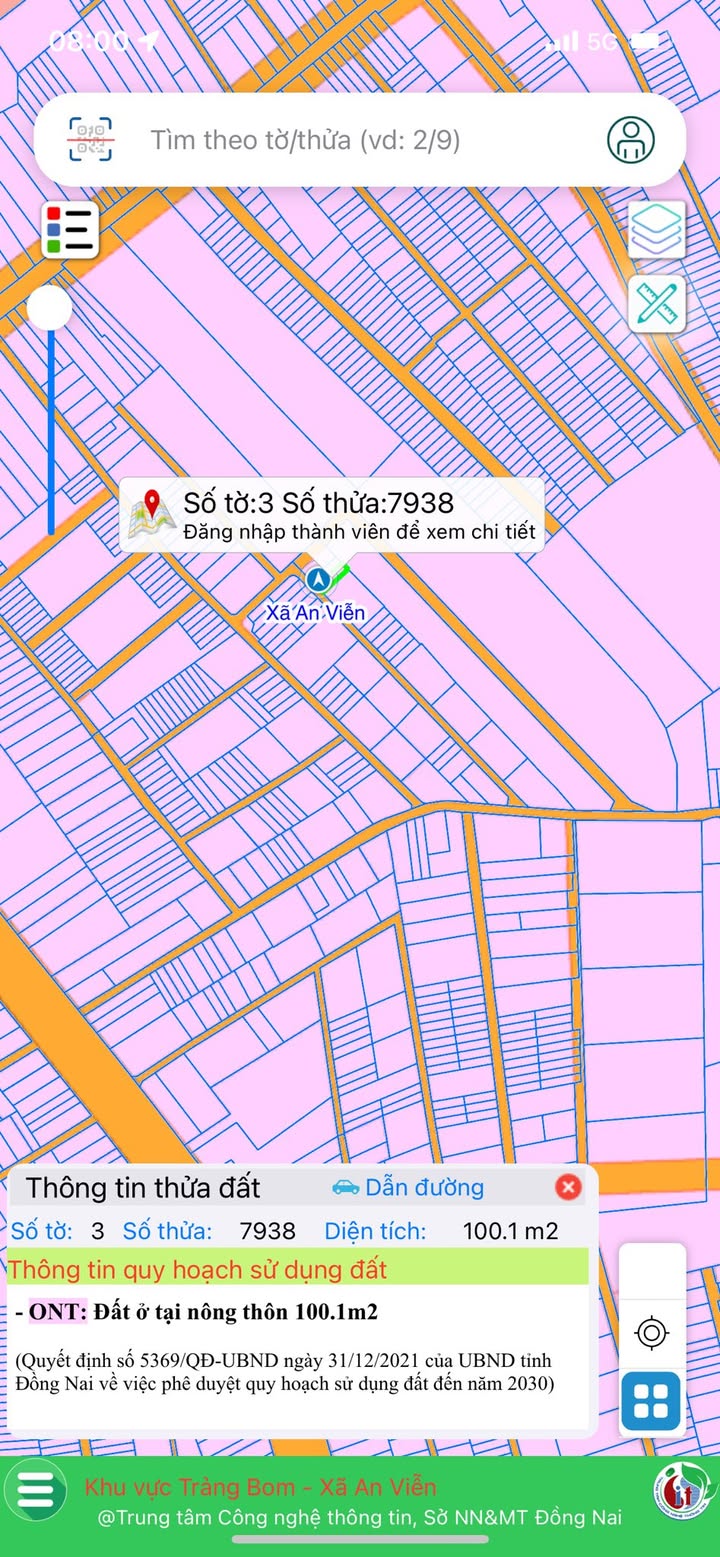
Task: Click the blue zoom slider track
Action: [50, 432]
